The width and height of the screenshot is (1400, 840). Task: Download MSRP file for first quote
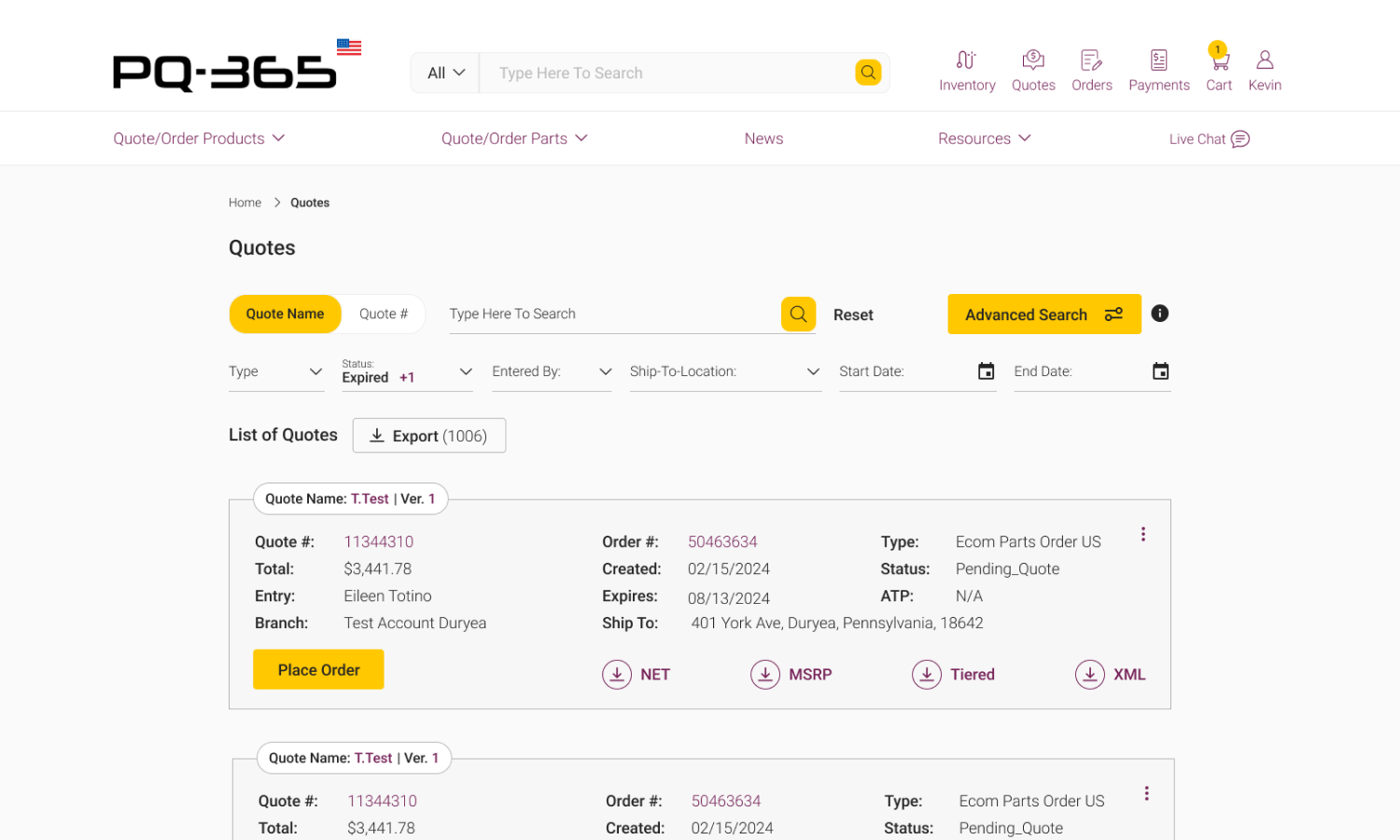[x=791, y=674]
